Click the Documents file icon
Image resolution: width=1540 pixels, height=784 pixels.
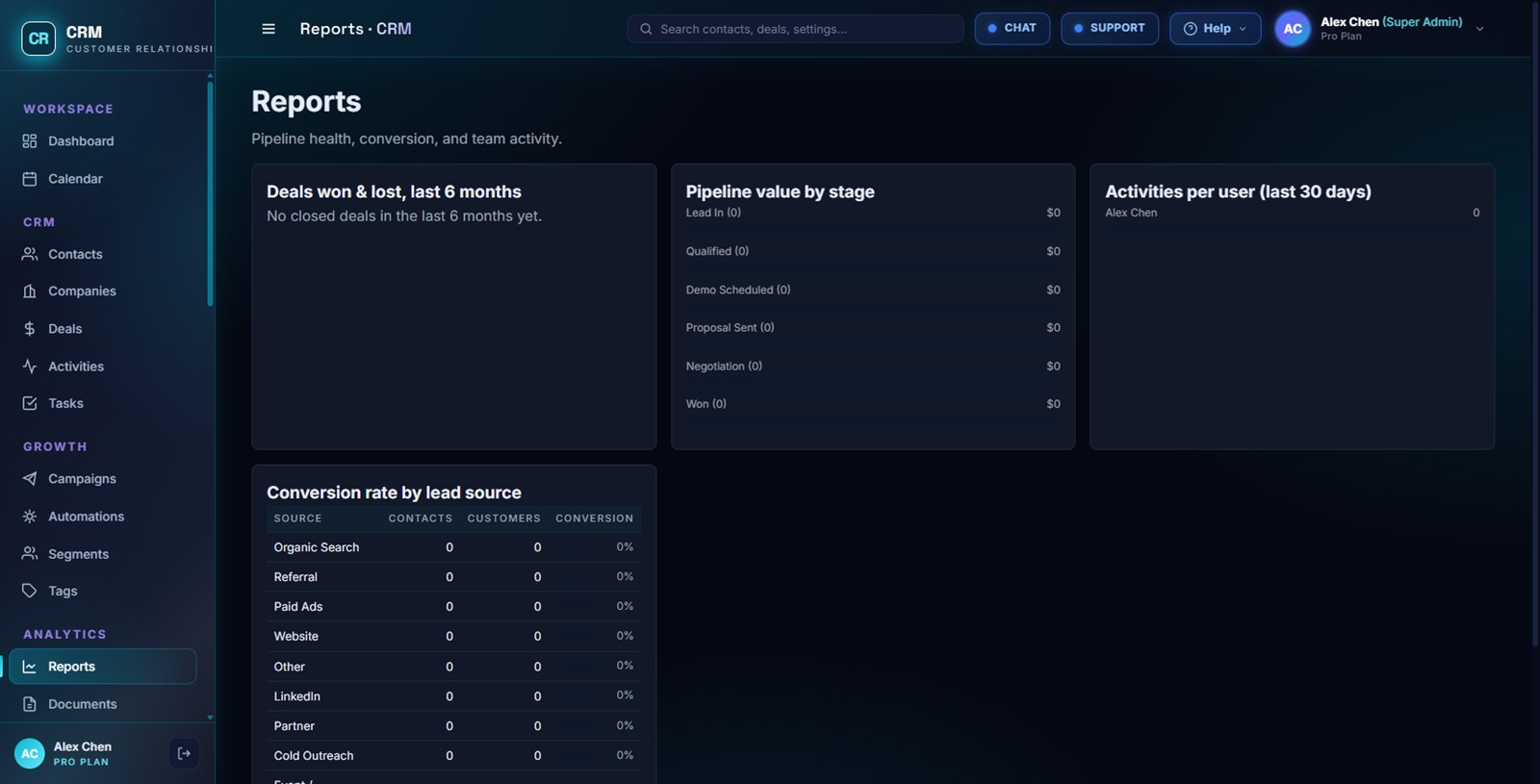point(30,704)
